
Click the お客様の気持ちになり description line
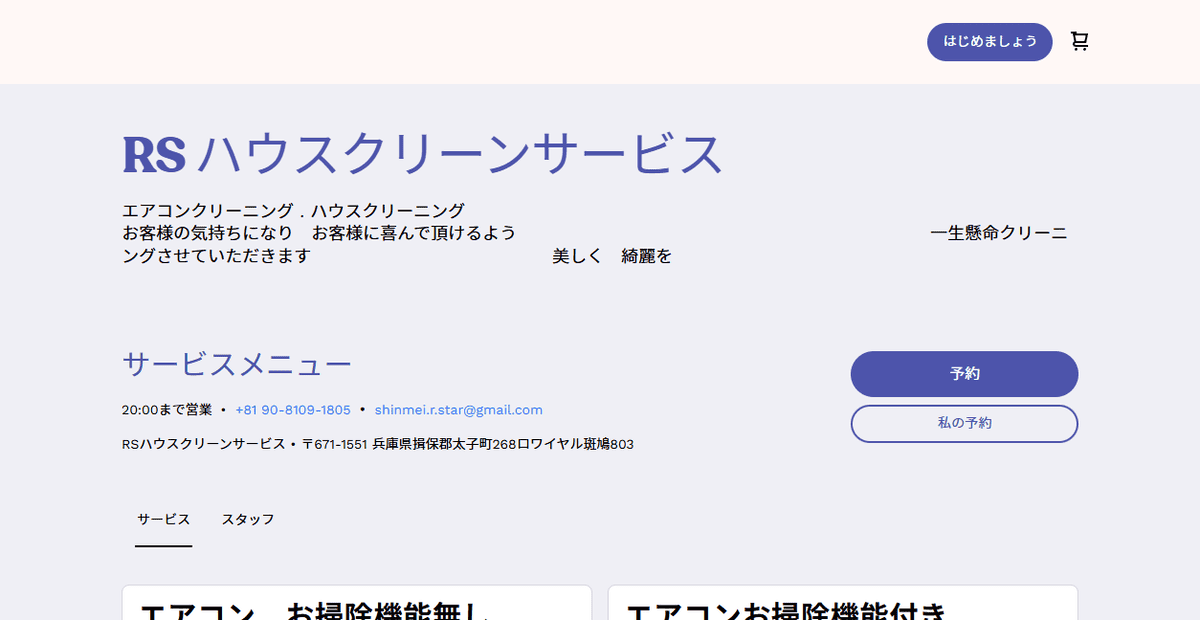tap(319, 234)
